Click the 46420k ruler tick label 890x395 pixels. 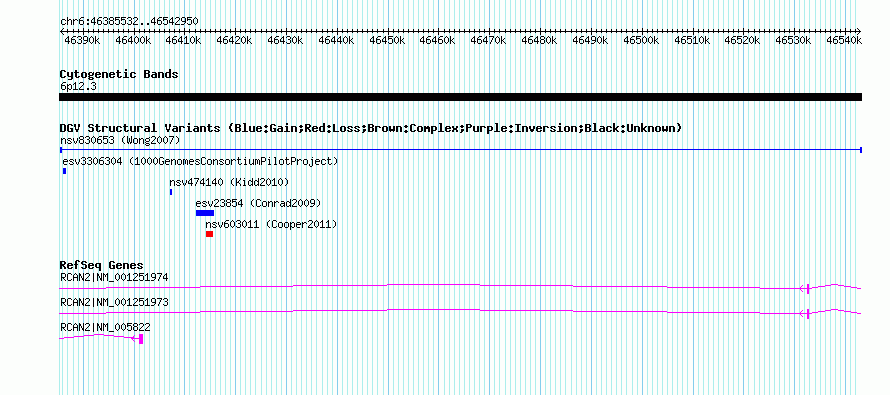tap(235, 40)
